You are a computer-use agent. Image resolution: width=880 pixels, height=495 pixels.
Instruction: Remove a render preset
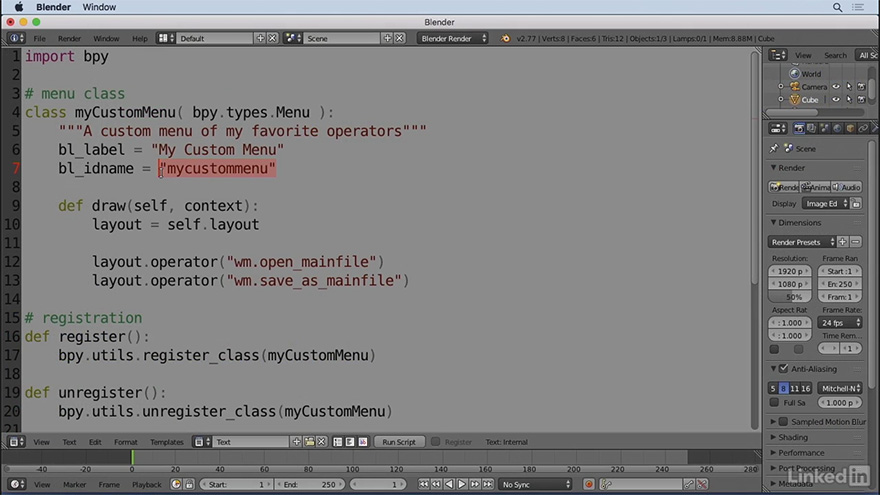tap(855, 242)
